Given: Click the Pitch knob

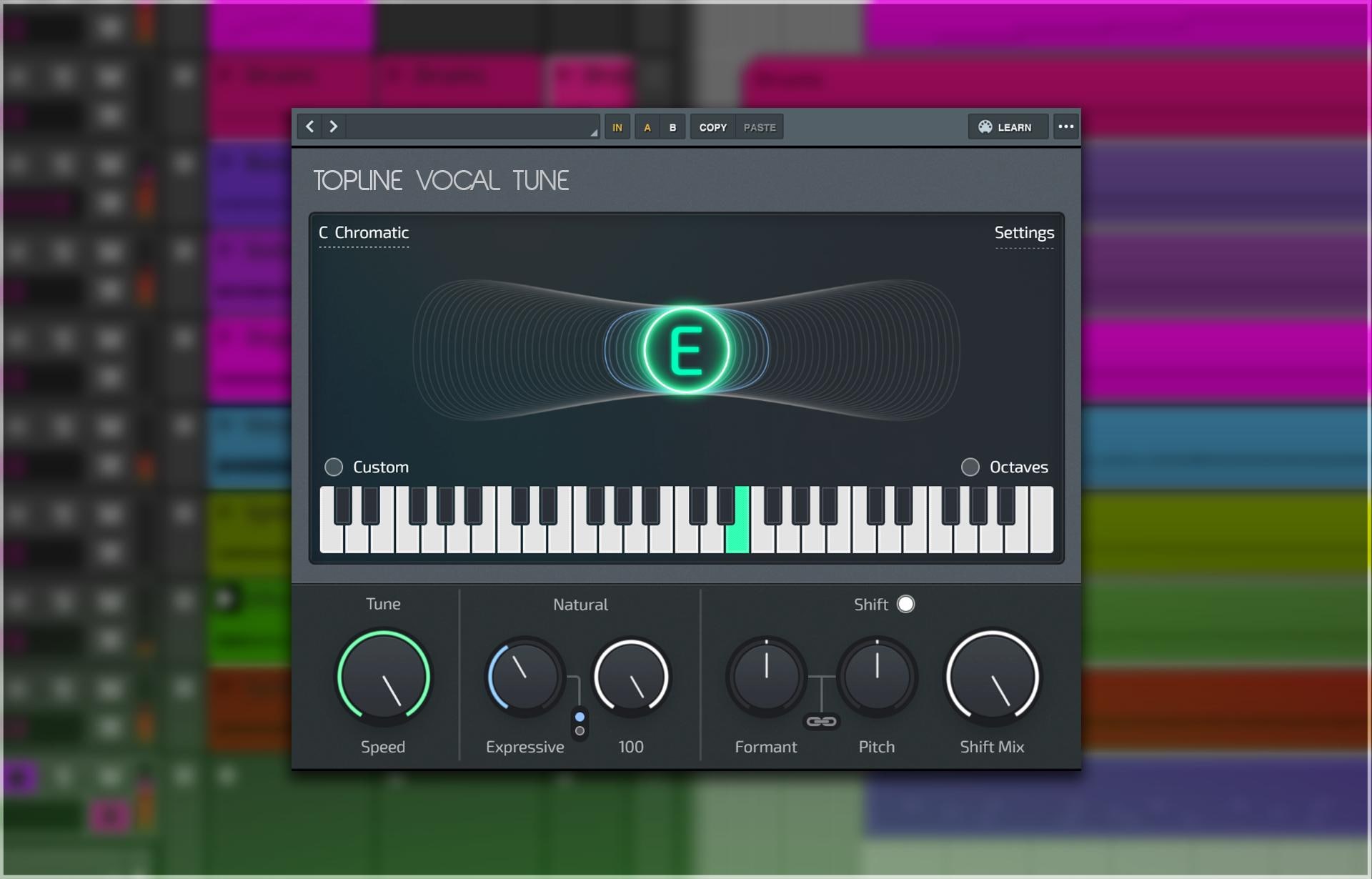Looking at the screenshot, I should click(x=877, y=677).
